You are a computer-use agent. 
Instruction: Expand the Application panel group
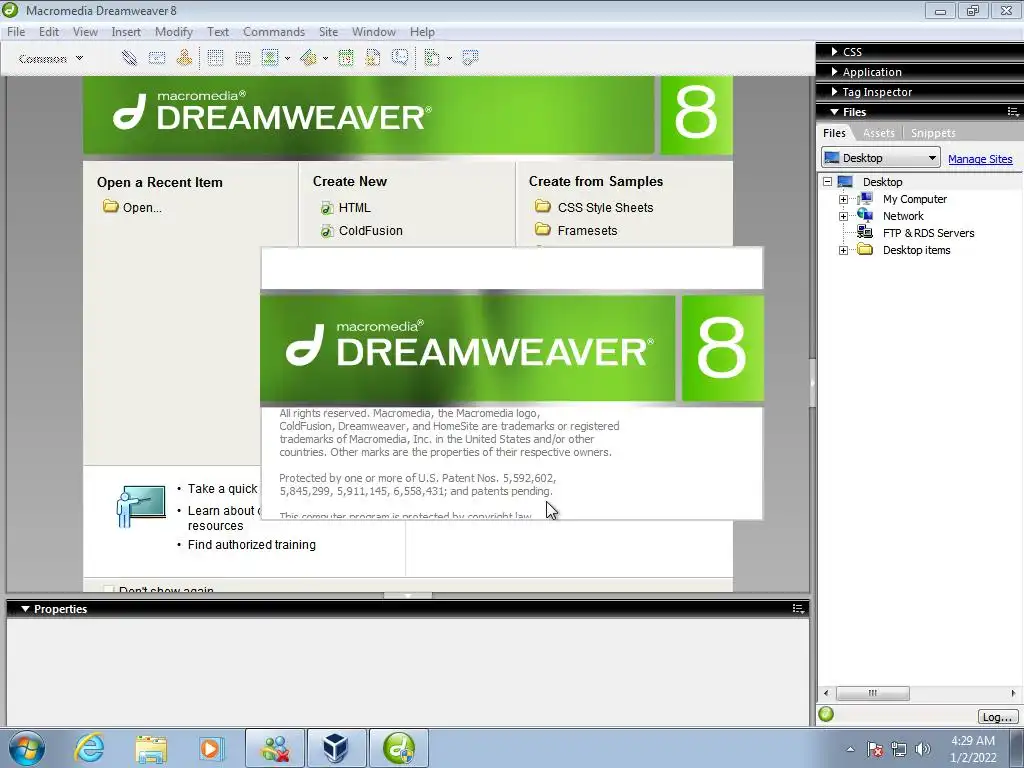834,72
